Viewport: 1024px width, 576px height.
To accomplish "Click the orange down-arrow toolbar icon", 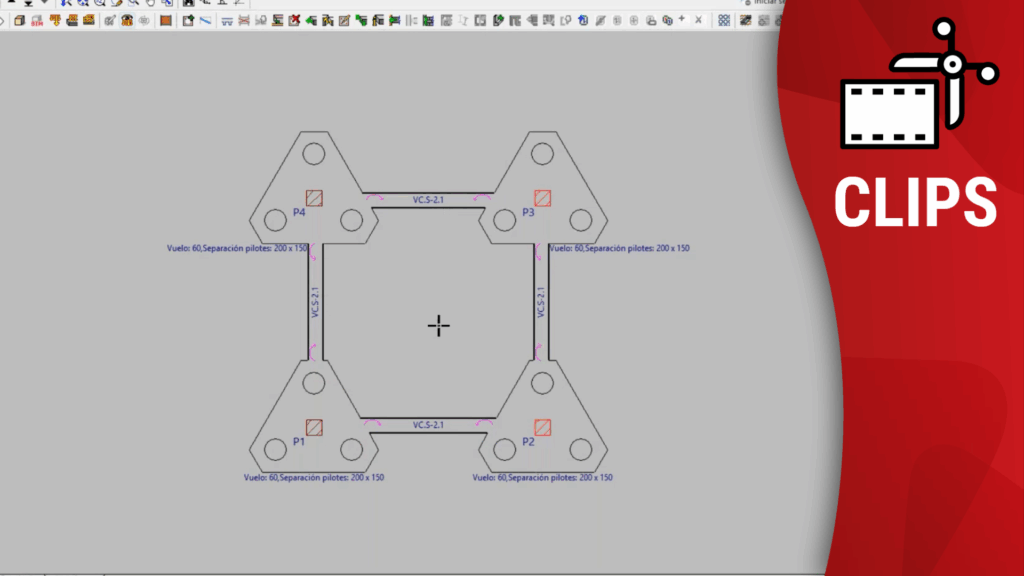I will click(54, 20).
